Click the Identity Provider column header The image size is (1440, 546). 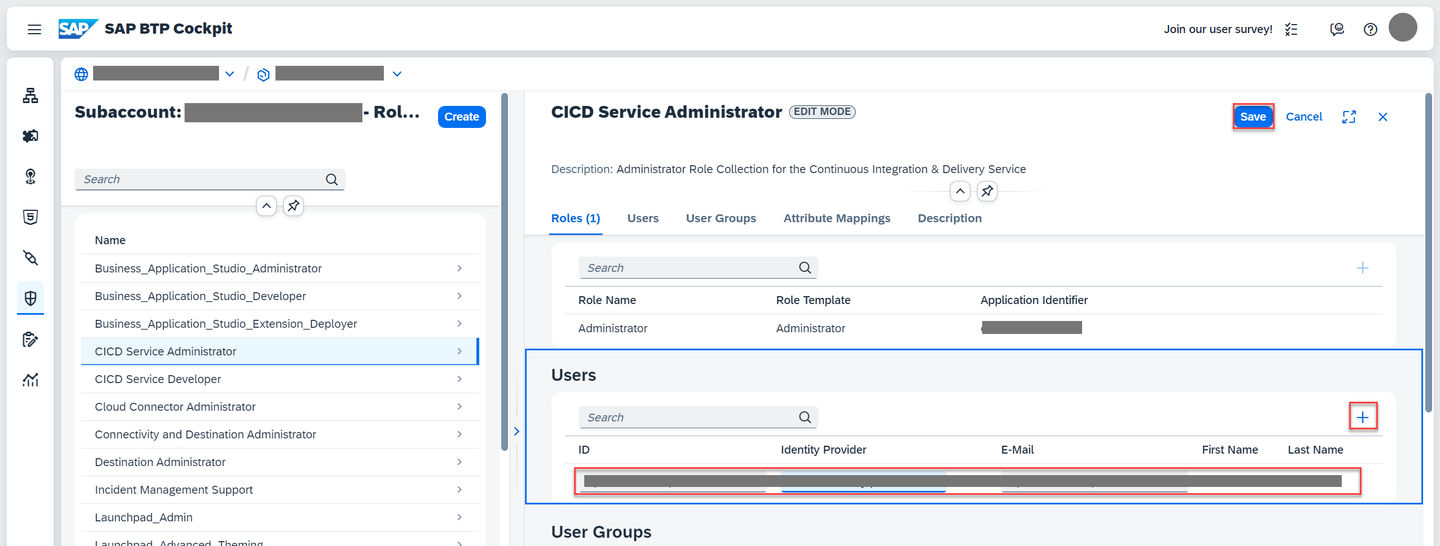pyautogui.click(x=823, y=450)
